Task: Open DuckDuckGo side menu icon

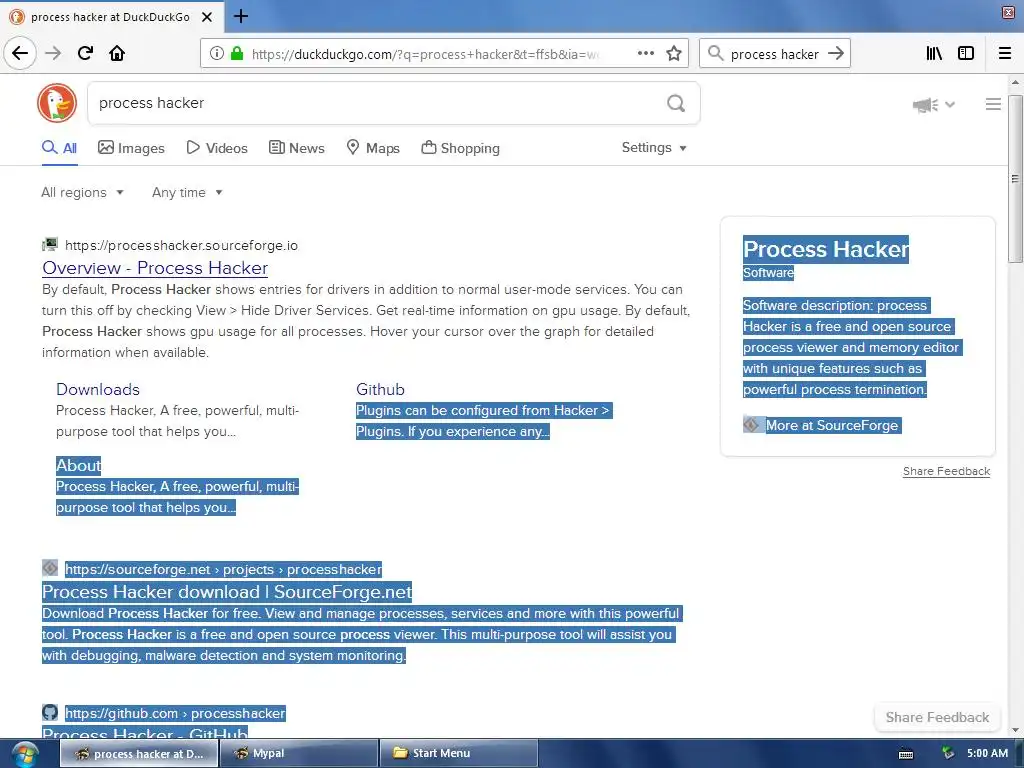Action: [x=993, y=104]
